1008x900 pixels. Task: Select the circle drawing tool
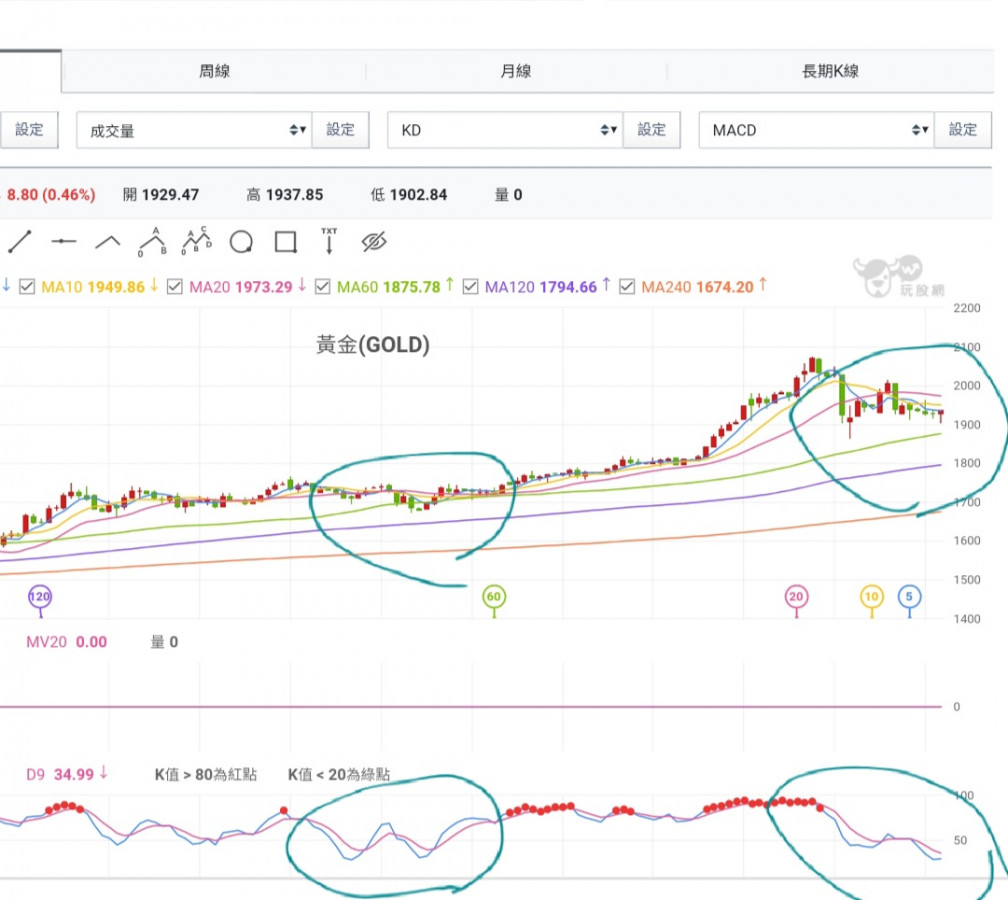pyautogui.click(x=241, y=242)
